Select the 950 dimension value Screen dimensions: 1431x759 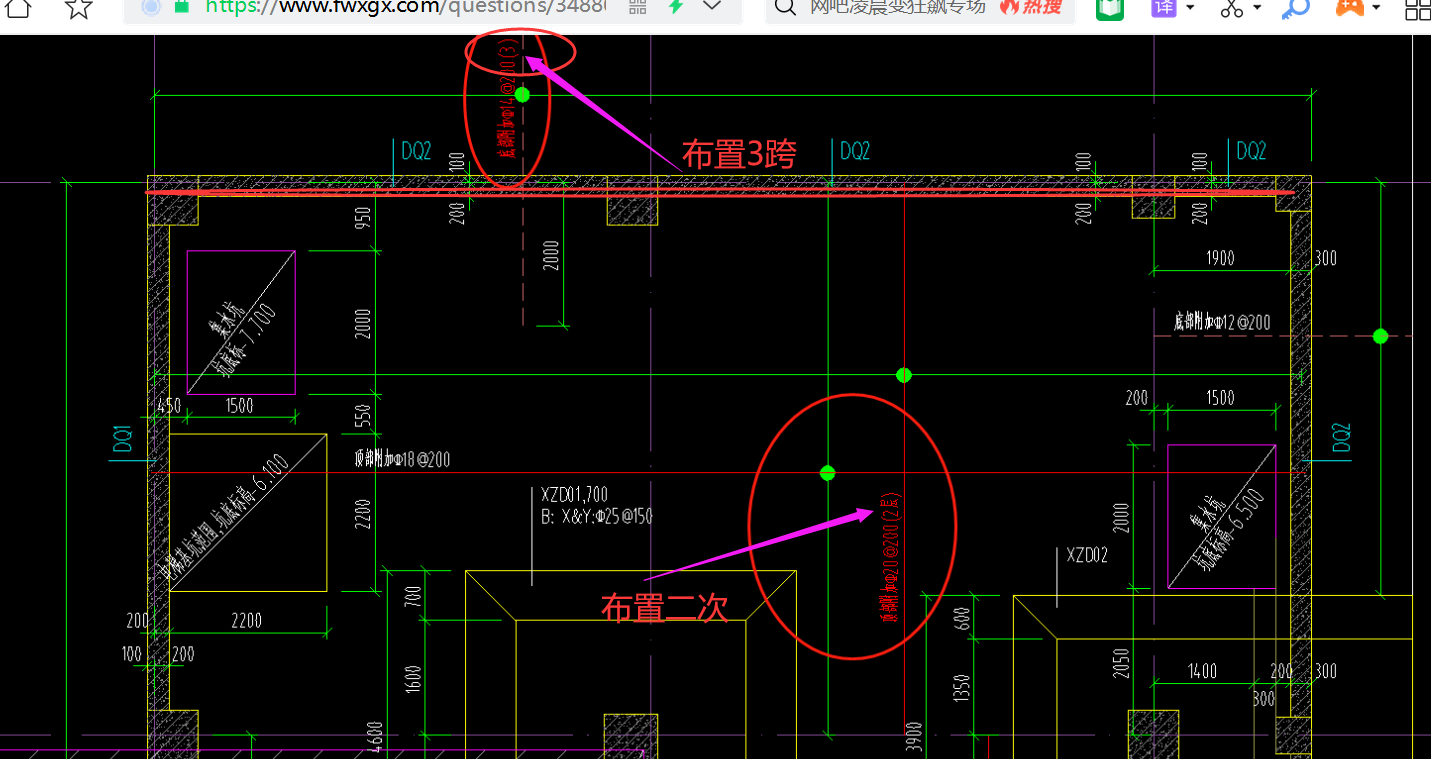pyautogui.click(x=362, y=217)
